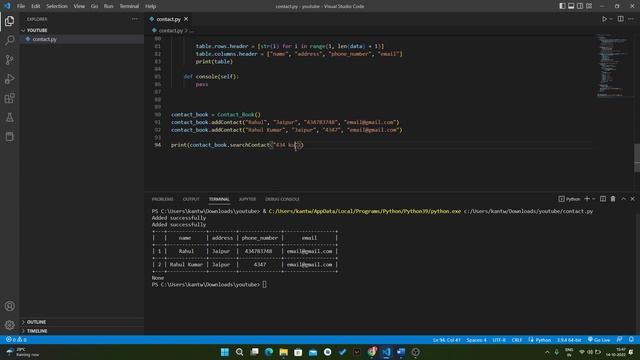
Task: Select the TERMINAL panel tab
Action: pos(219,199)
